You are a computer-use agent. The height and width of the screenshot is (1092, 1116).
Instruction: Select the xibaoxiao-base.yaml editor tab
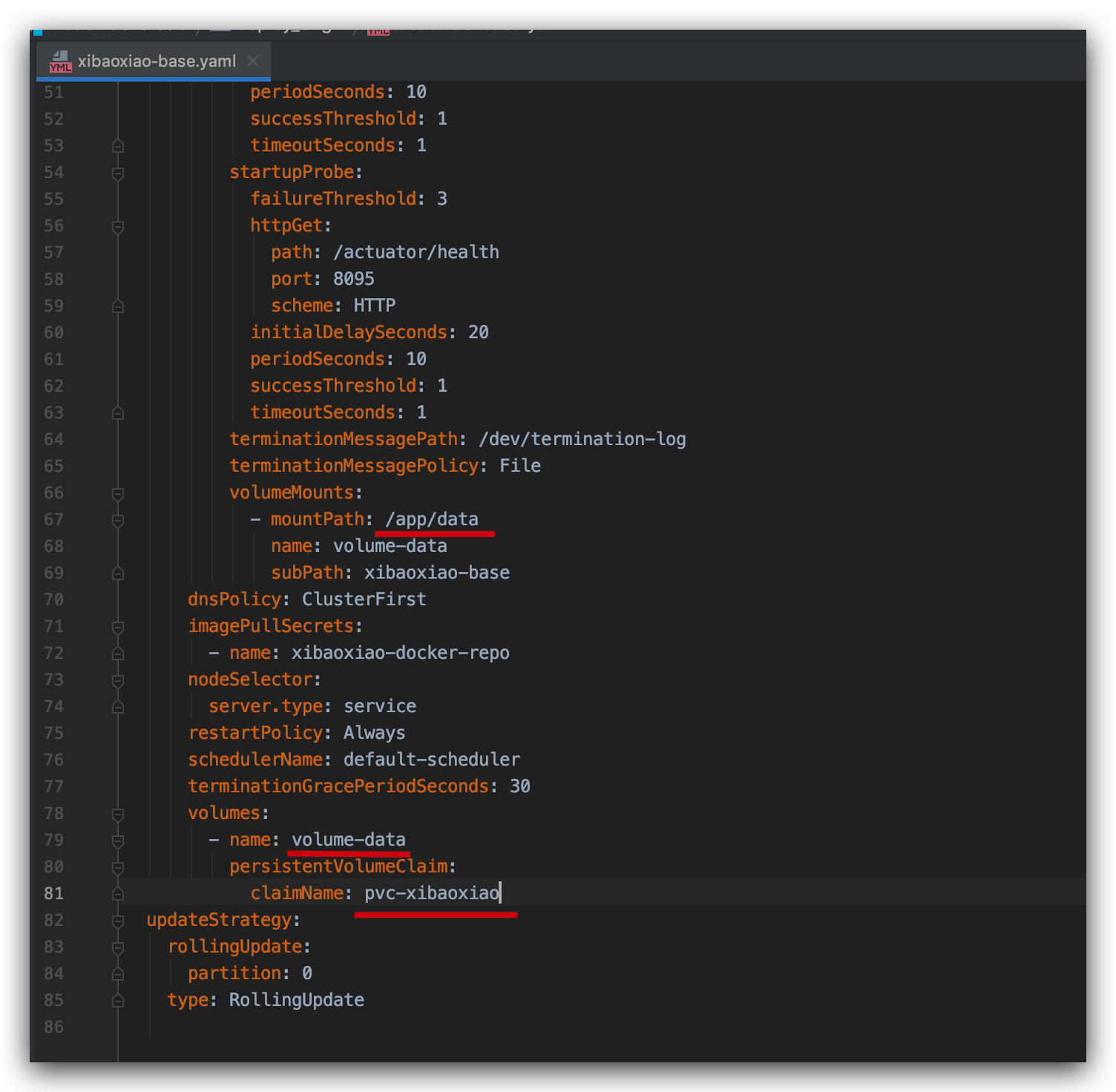[156, 62]
